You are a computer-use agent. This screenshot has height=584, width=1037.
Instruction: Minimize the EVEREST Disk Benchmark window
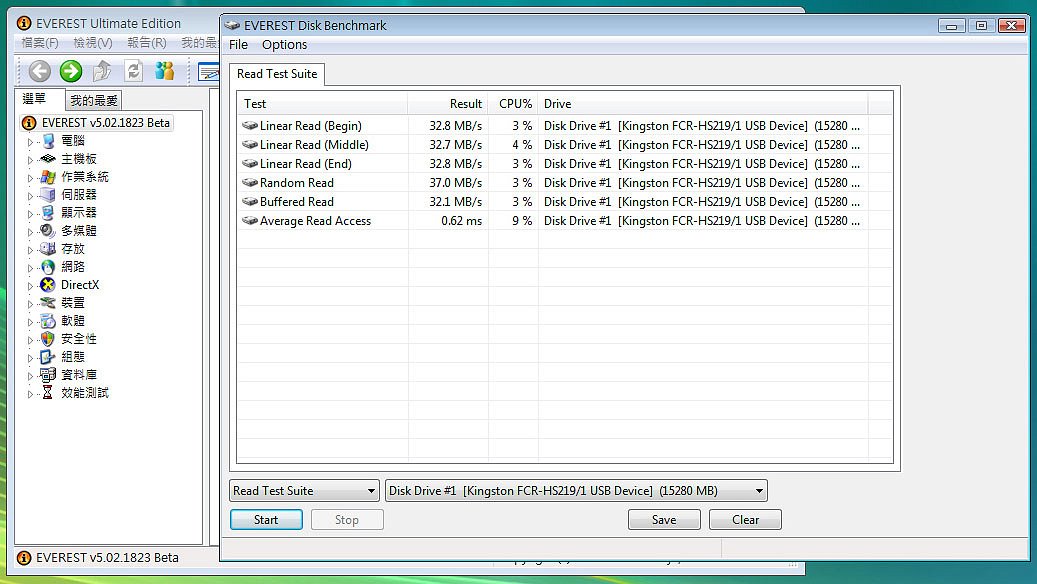[952, 26]
